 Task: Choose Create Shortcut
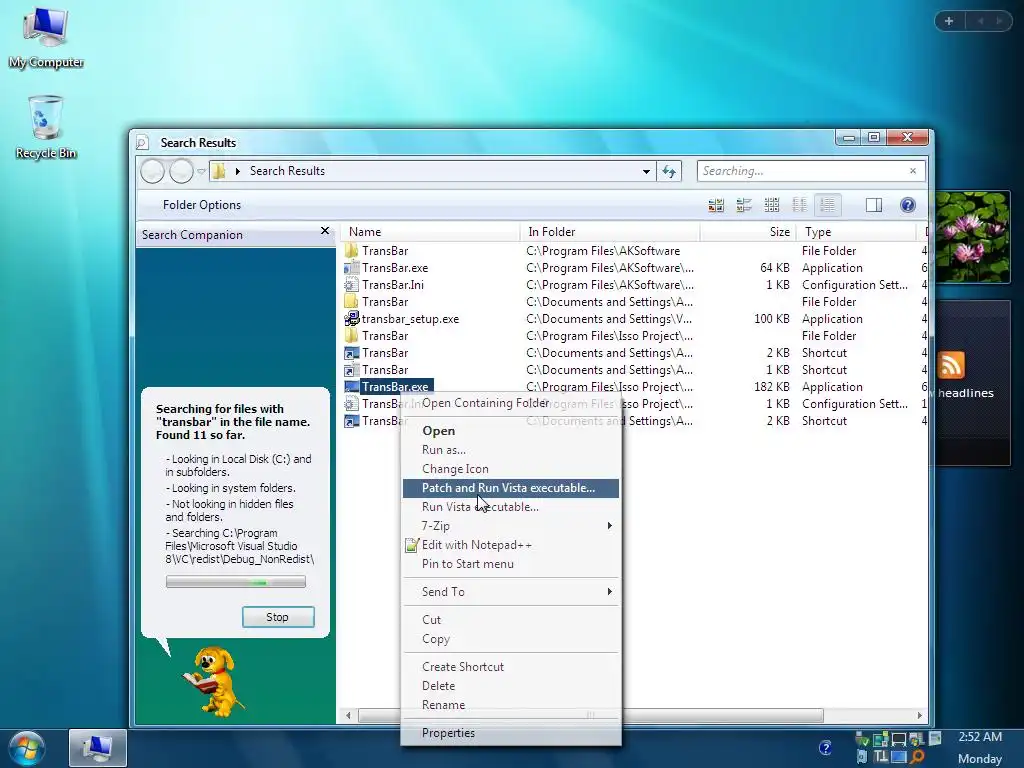pos(511,667)
